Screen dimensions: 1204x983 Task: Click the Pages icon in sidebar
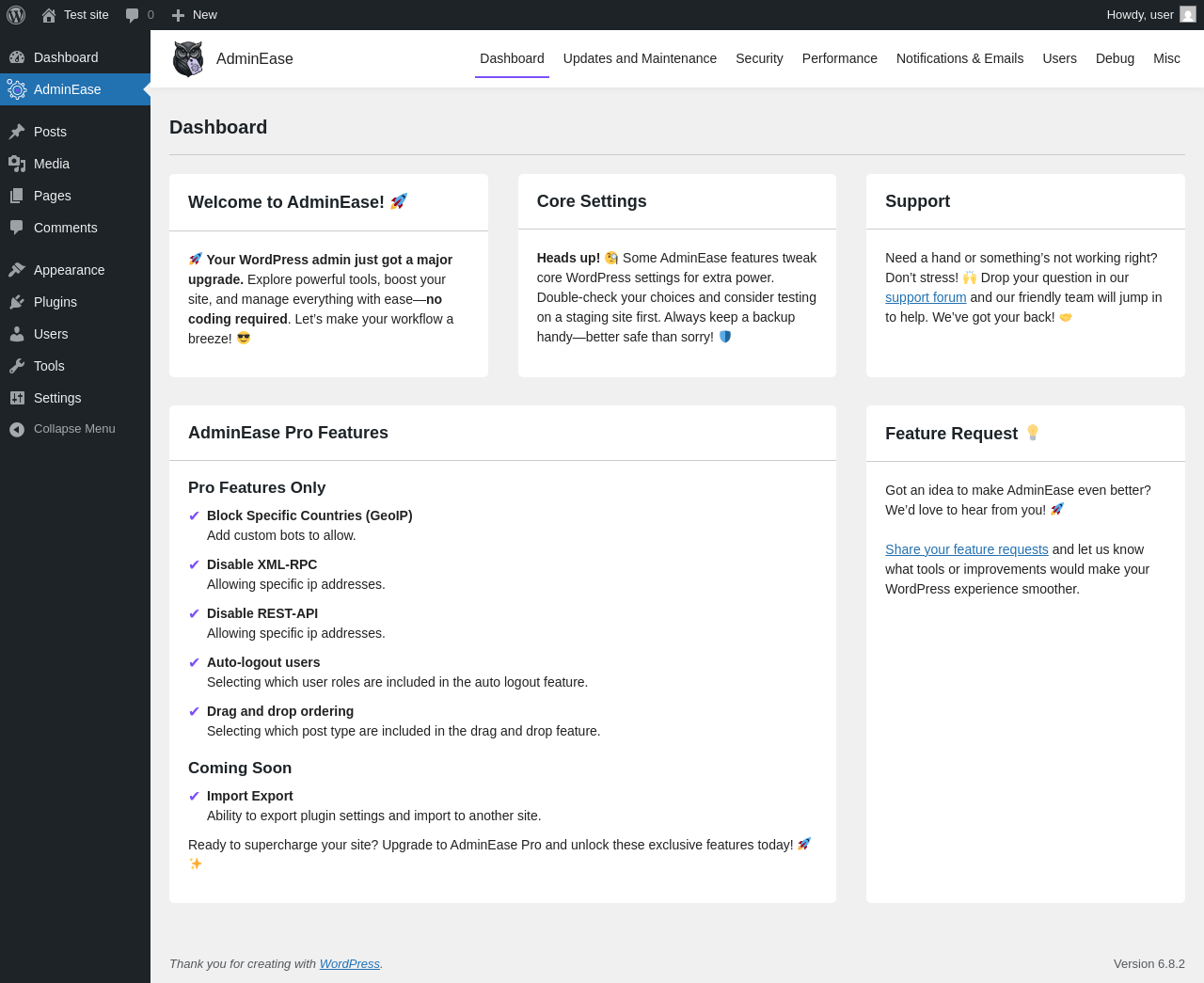click(17, 196)
